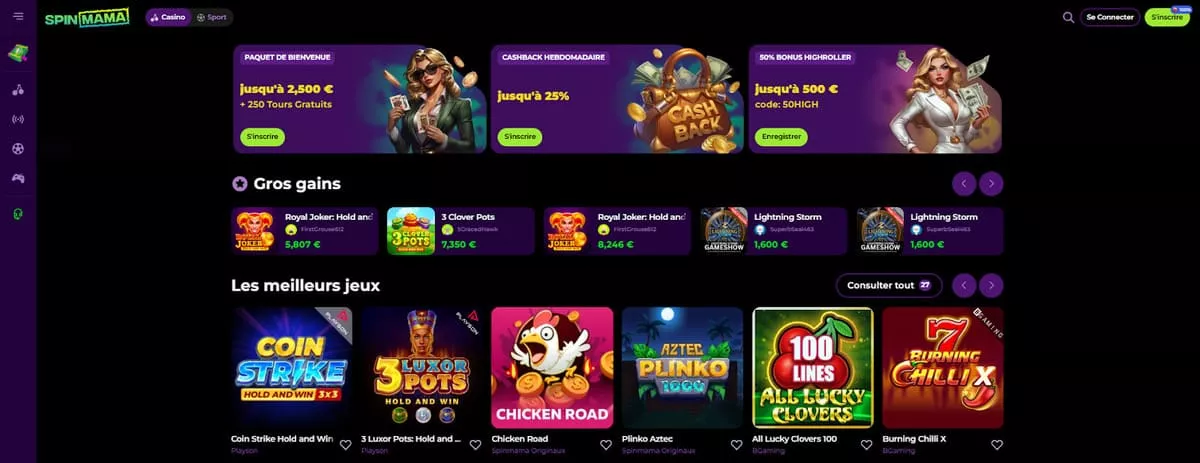Click the soccer ball sports icon
The height and width of the screenshot is (463, 1200).
(18, 149)
